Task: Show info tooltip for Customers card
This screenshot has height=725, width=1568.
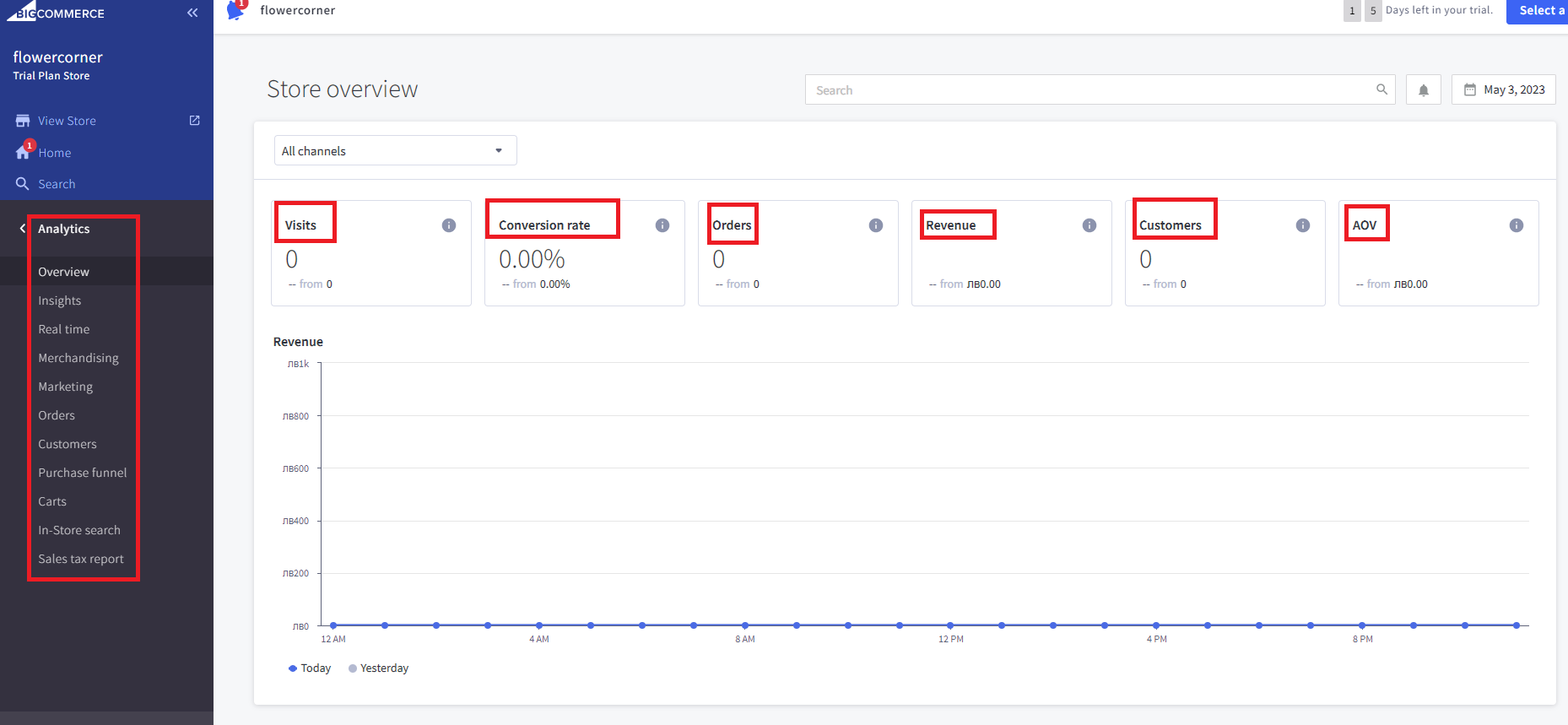Action: (1303, 225)
